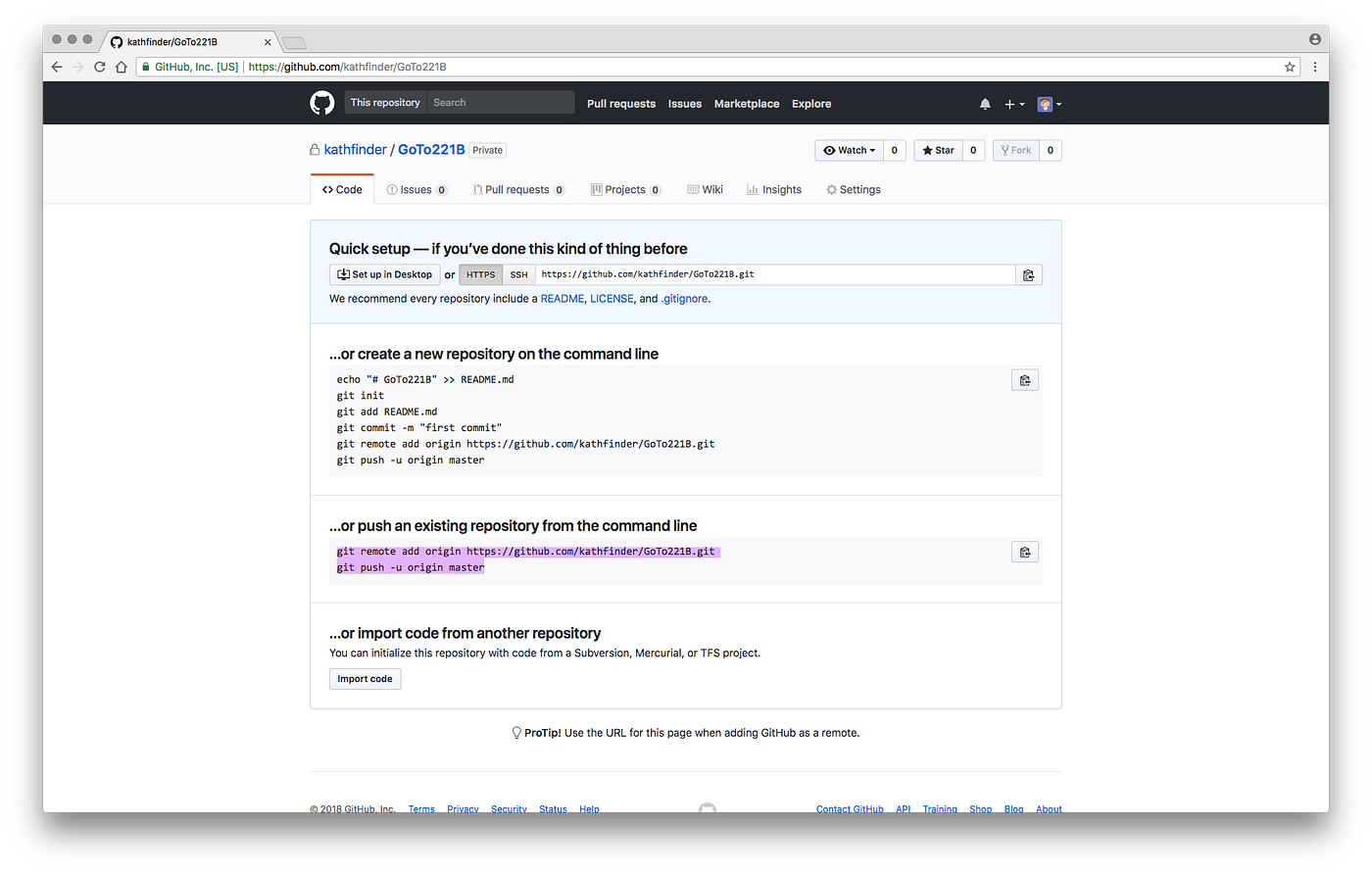Viewport: 1372px width, 874px height.
Task: Click the ProTip lightbulb icon
Action: (516, 732)
